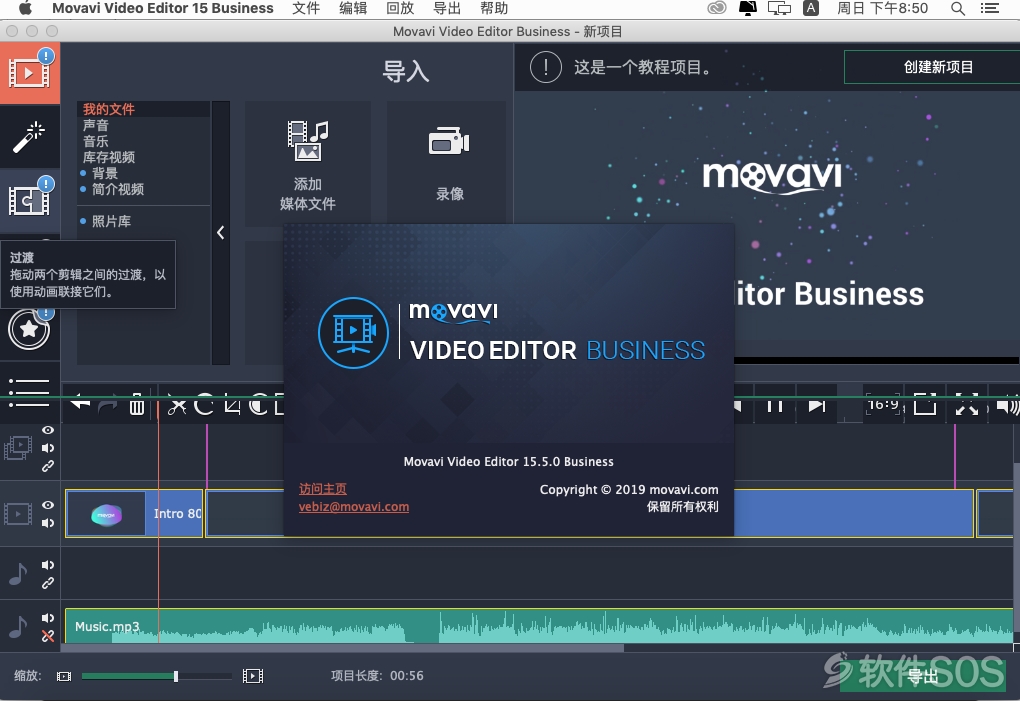Open the 16:9 aspect ratio selector
1020x701 pixels.
(883, 404)
